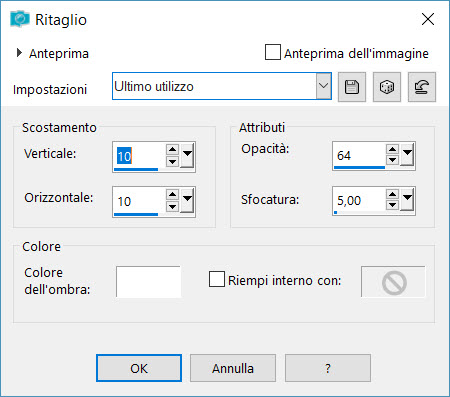
Task: Click the Annulla button
Action: [x=233, y=368]
